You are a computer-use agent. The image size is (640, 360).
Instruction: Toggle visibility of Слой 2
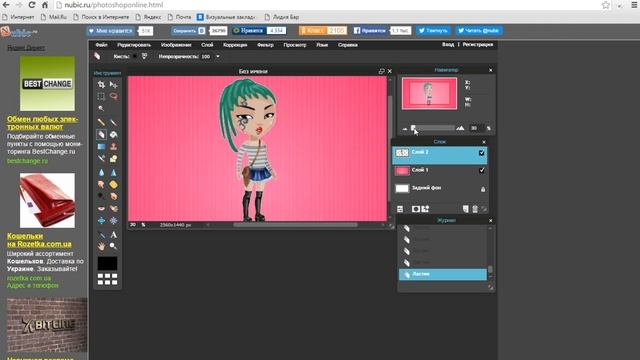point(482,153)
